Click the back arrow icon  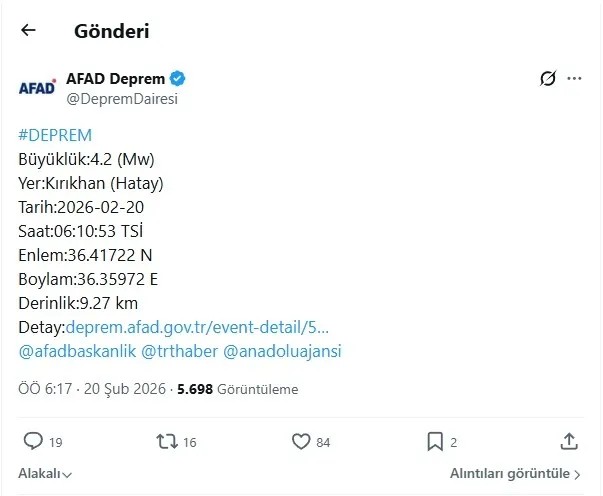[x=28, y=30]
